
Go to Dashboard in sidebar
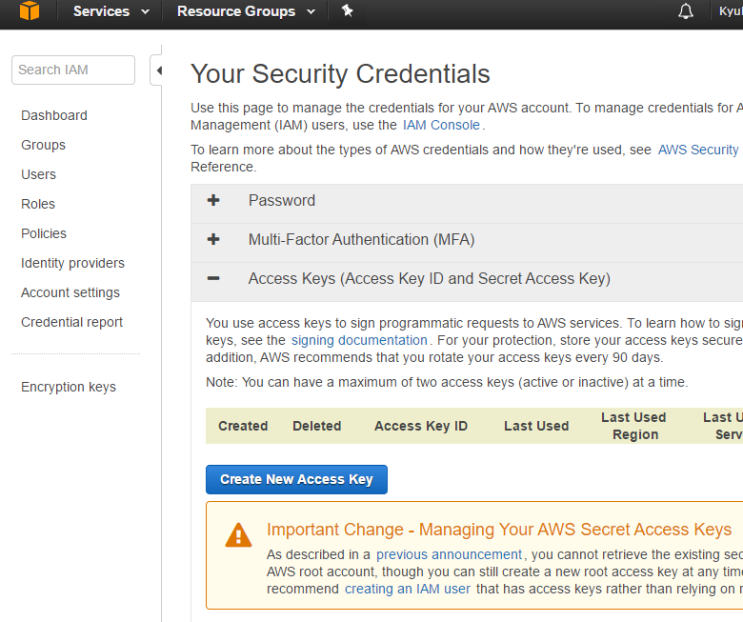click(54, 115)
